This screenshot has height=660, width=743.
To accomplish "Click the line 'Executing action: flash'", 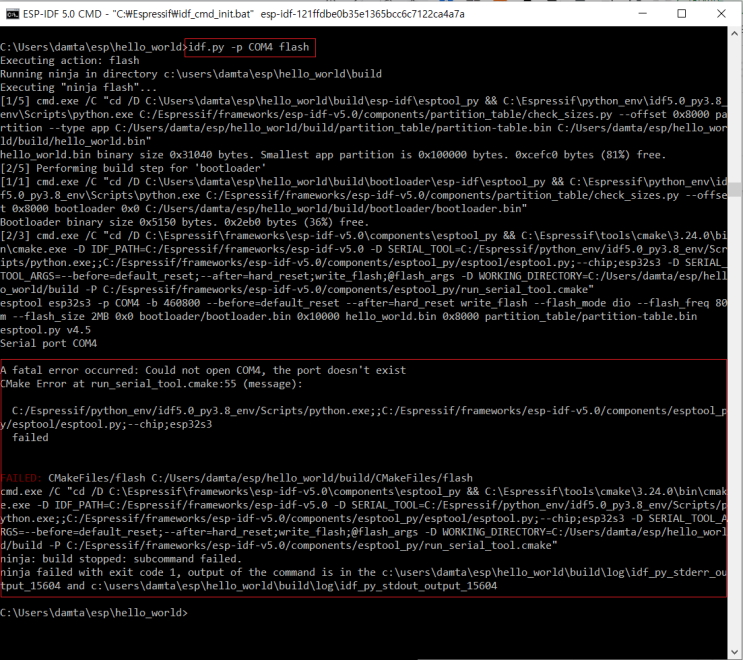I will coord(70,61).
